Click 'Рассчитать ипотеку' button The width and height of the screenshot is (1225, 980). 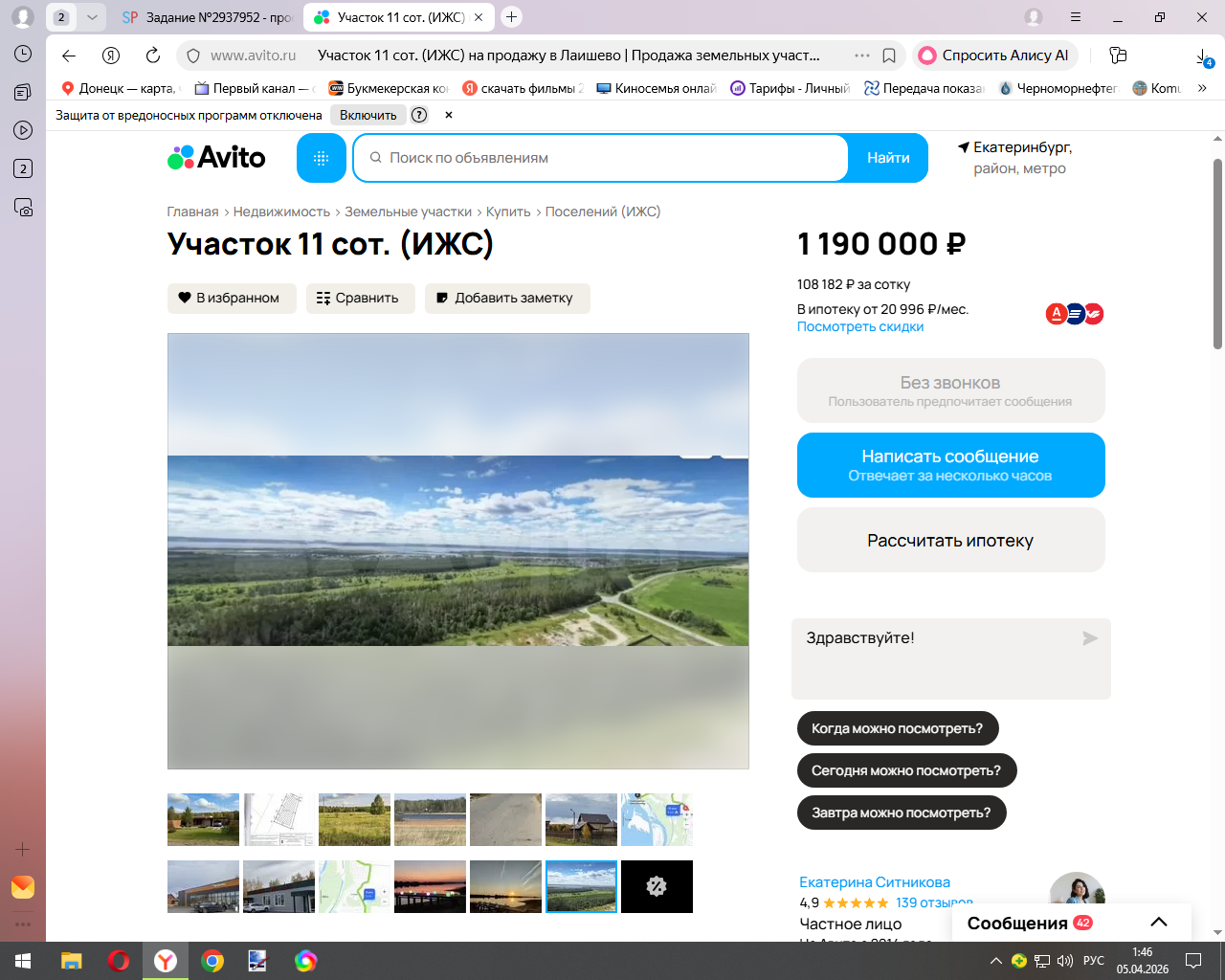[x=951, y=540]
